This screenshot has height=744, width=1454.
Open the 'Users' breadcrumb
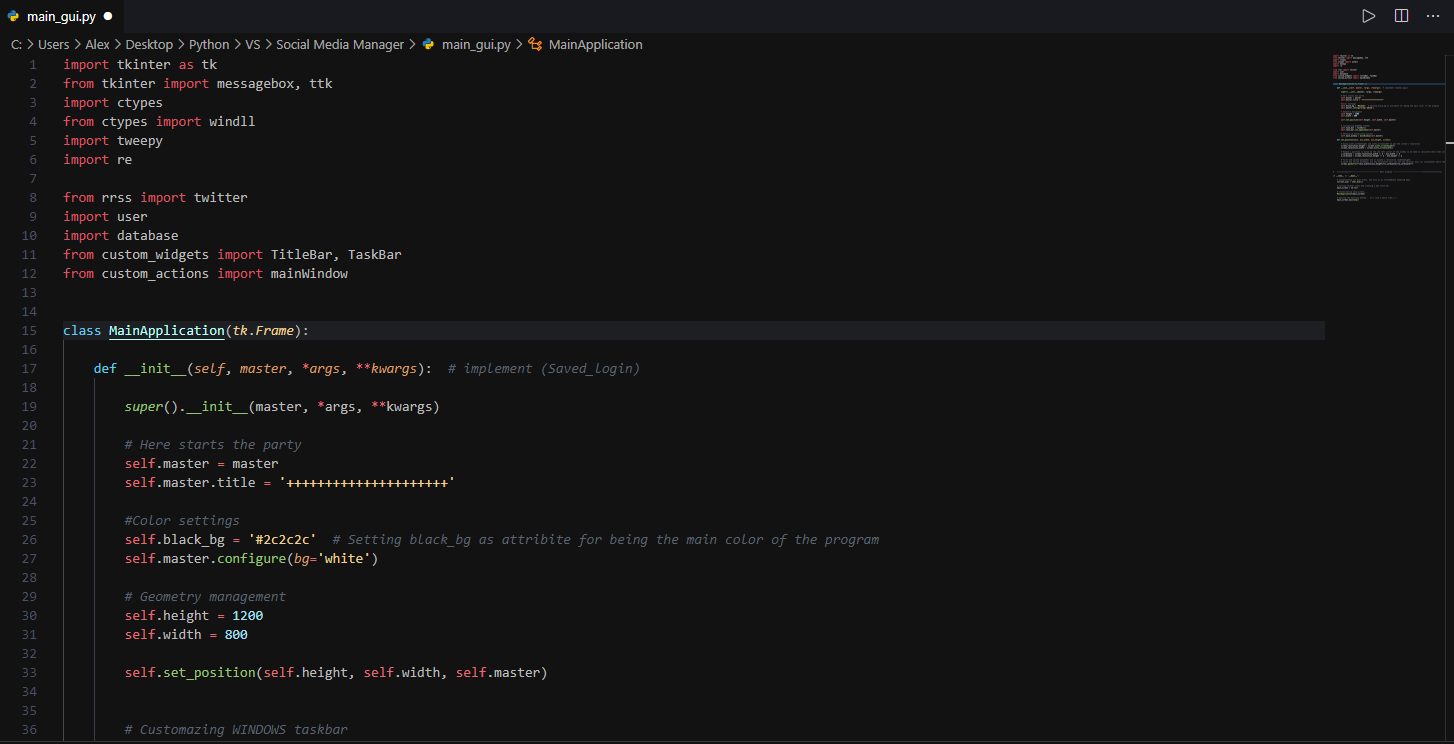(54, 45)
